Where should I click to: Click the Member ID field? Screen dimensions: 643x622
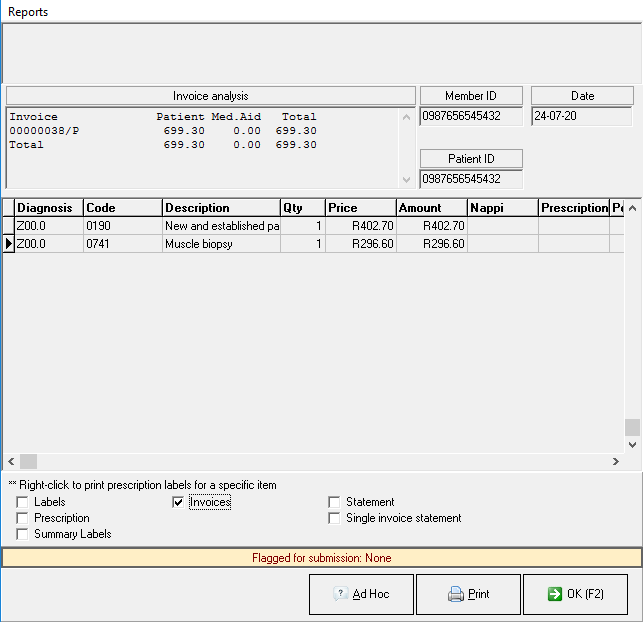pyautogui.click(x=471, y=116)
